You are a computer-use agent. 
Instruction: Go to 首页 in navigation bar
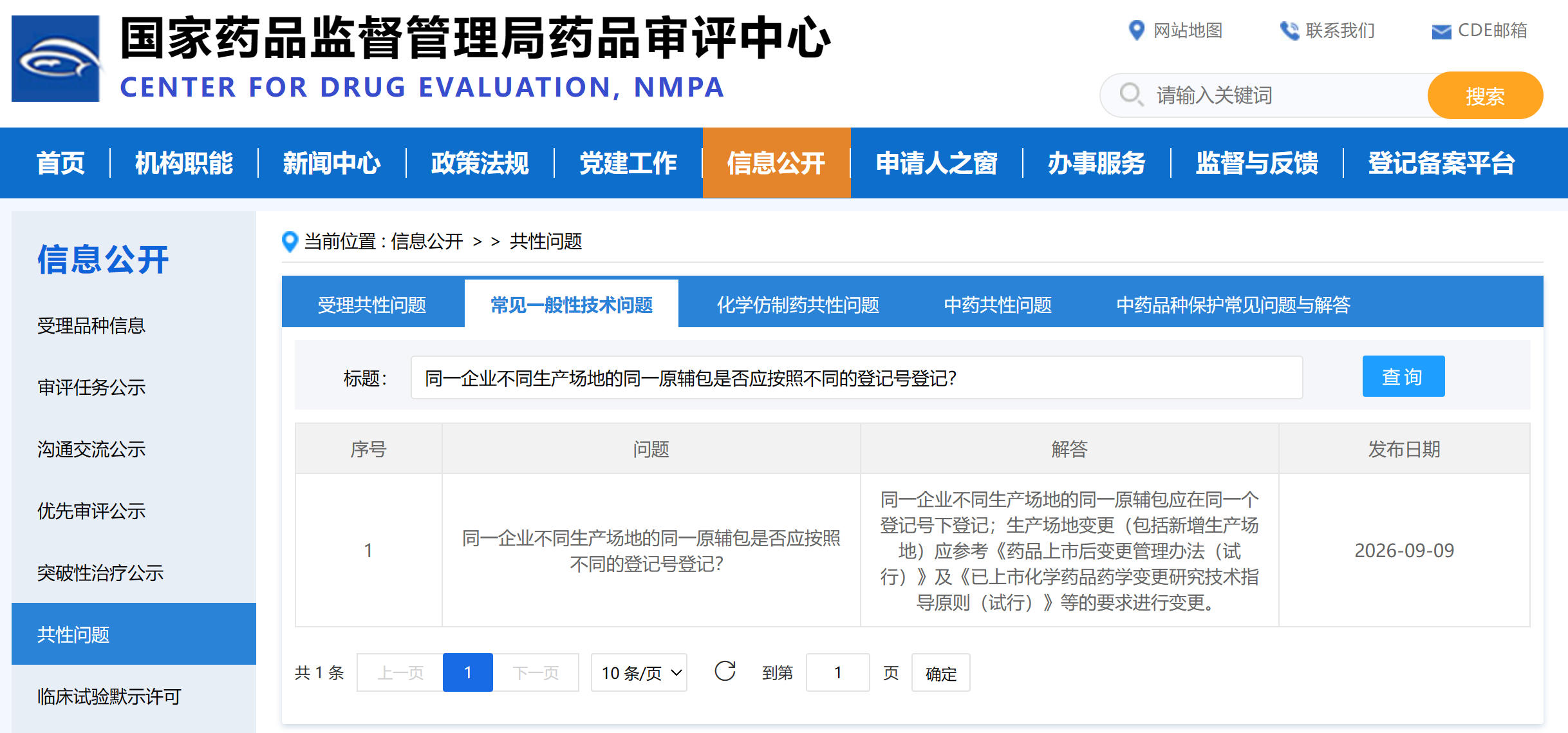pos(61,163)
